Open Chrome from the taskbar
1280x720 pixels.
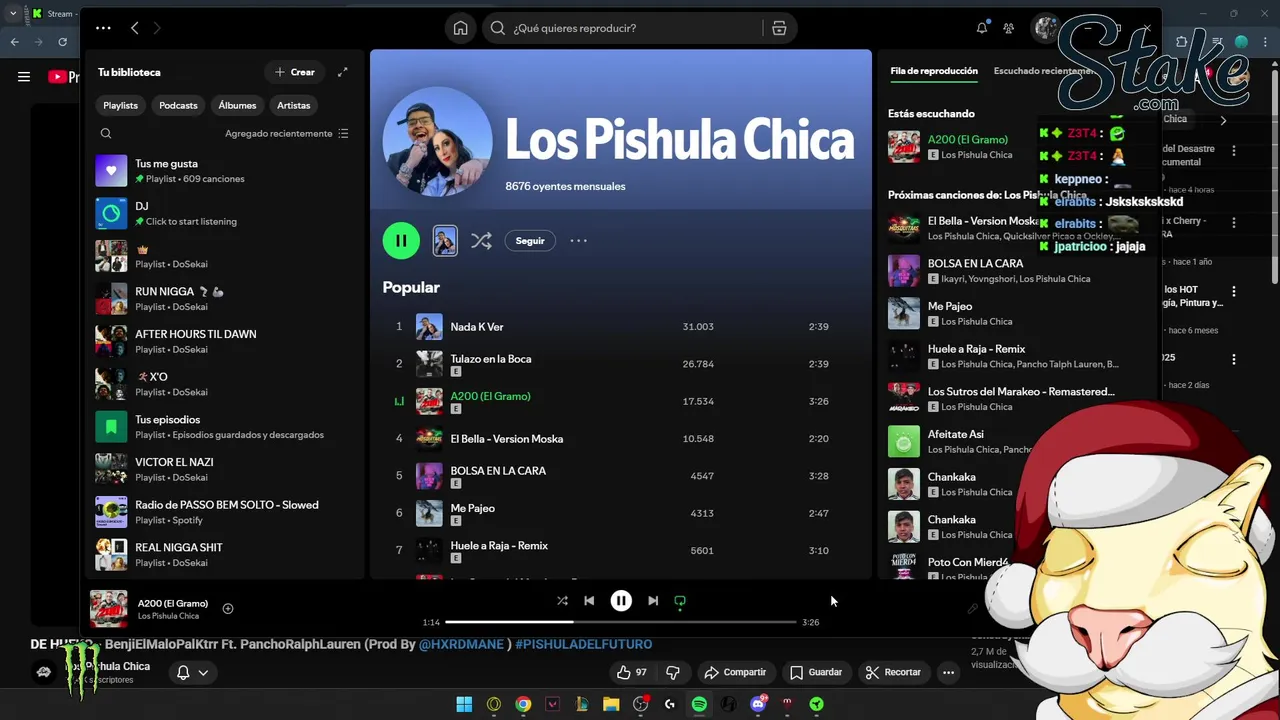coord(523,704)
